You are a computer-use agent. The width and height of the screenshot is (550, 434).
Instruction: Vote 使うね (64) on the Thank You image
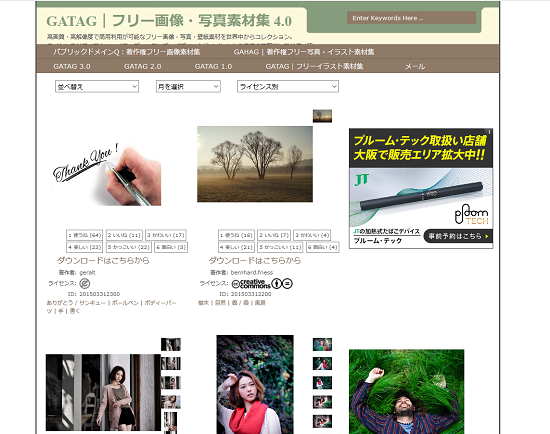click(x=85, y=235)
